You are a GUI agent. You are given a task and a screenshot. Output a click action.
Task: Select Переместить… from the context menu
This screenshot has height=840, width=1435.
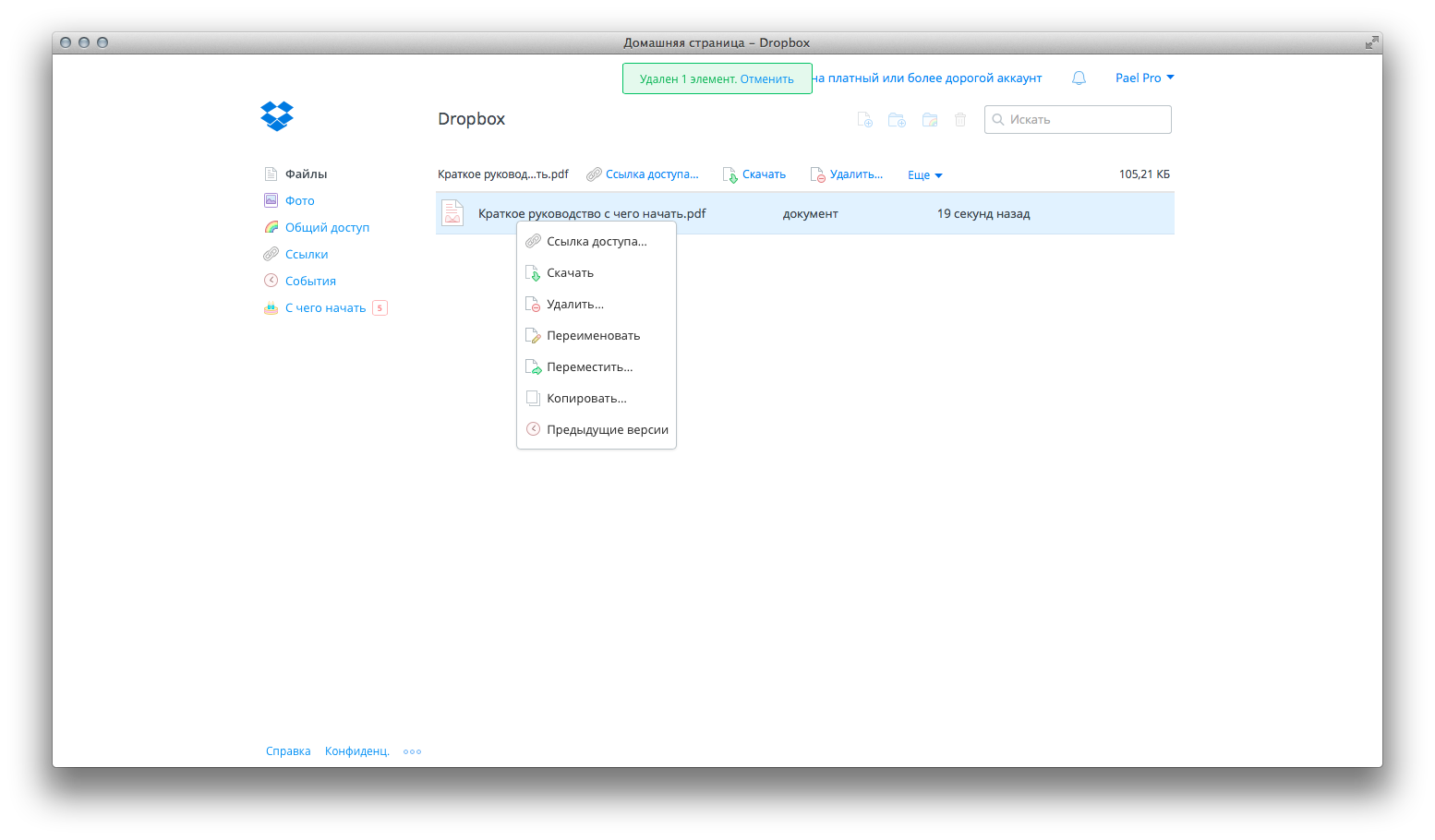(589, 367)
